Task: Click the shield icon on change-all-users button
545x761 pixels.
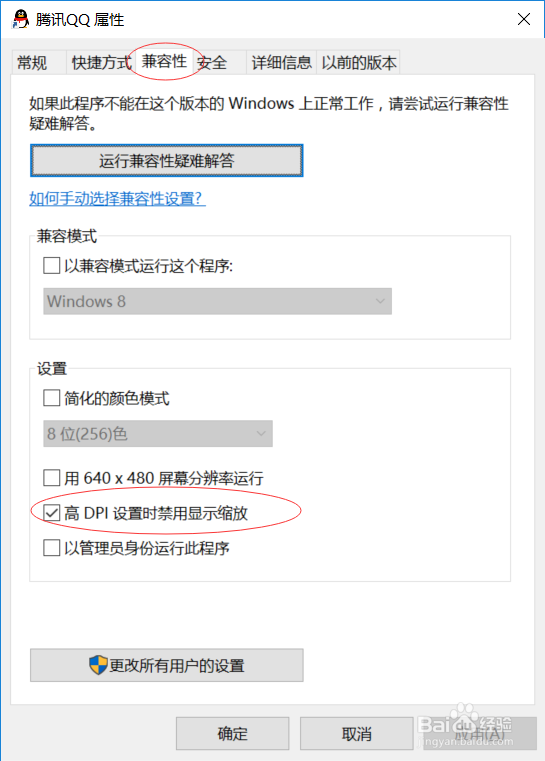Action: coord(98,665)
